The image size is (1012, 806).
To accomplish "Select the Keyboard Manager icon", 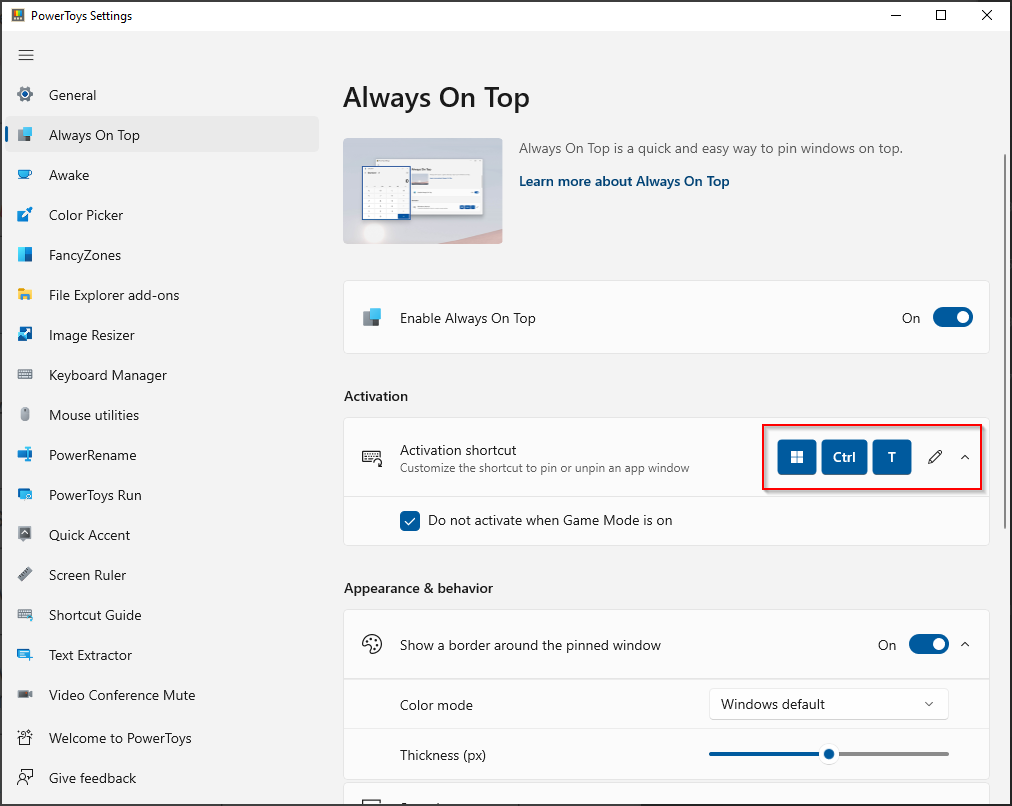I will tap(27, 375).
